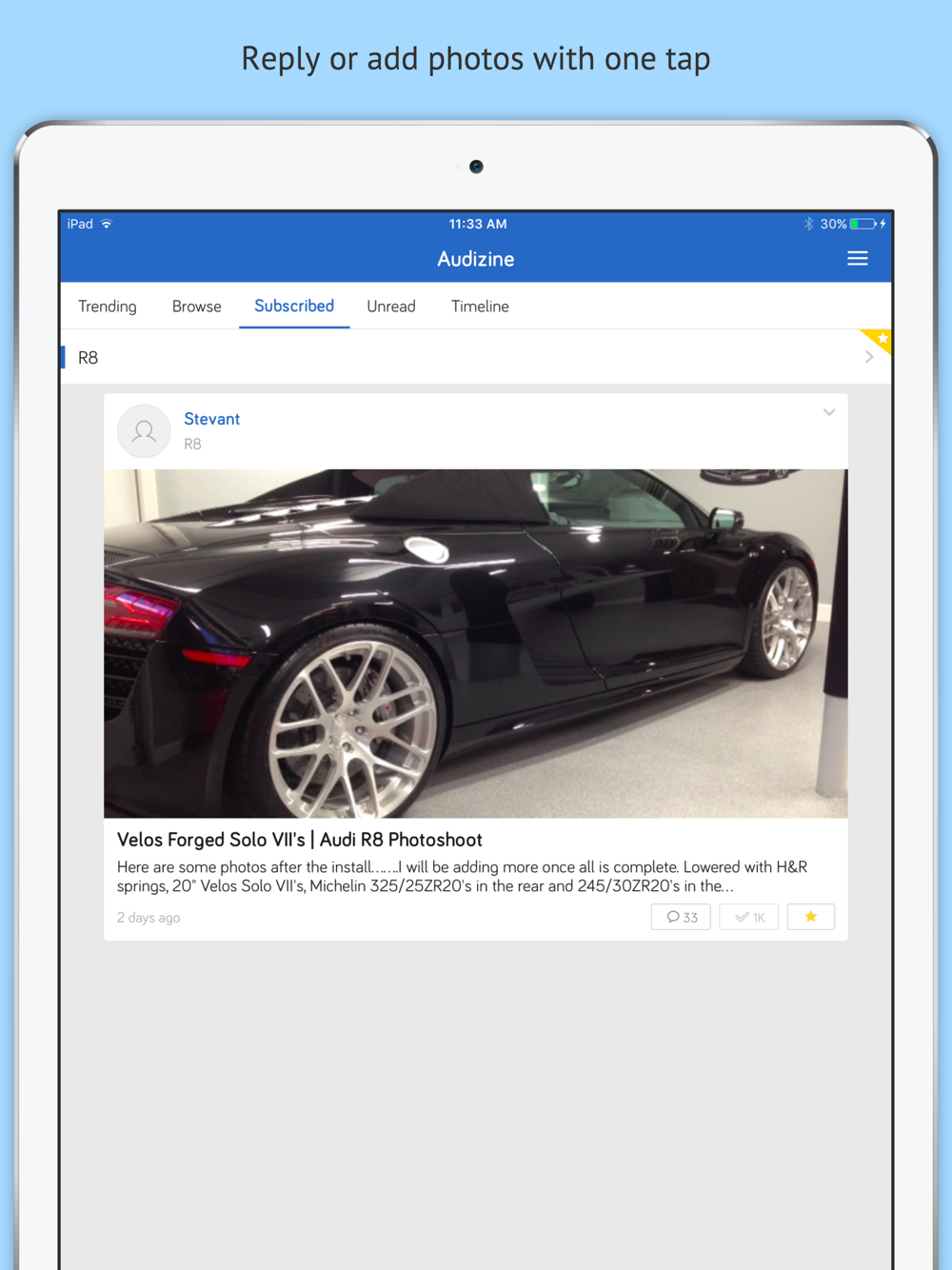Screen dimensions: 952x1270
Task: Open the Velos Forged Solo VII's thread title
Action: point(300,840)
